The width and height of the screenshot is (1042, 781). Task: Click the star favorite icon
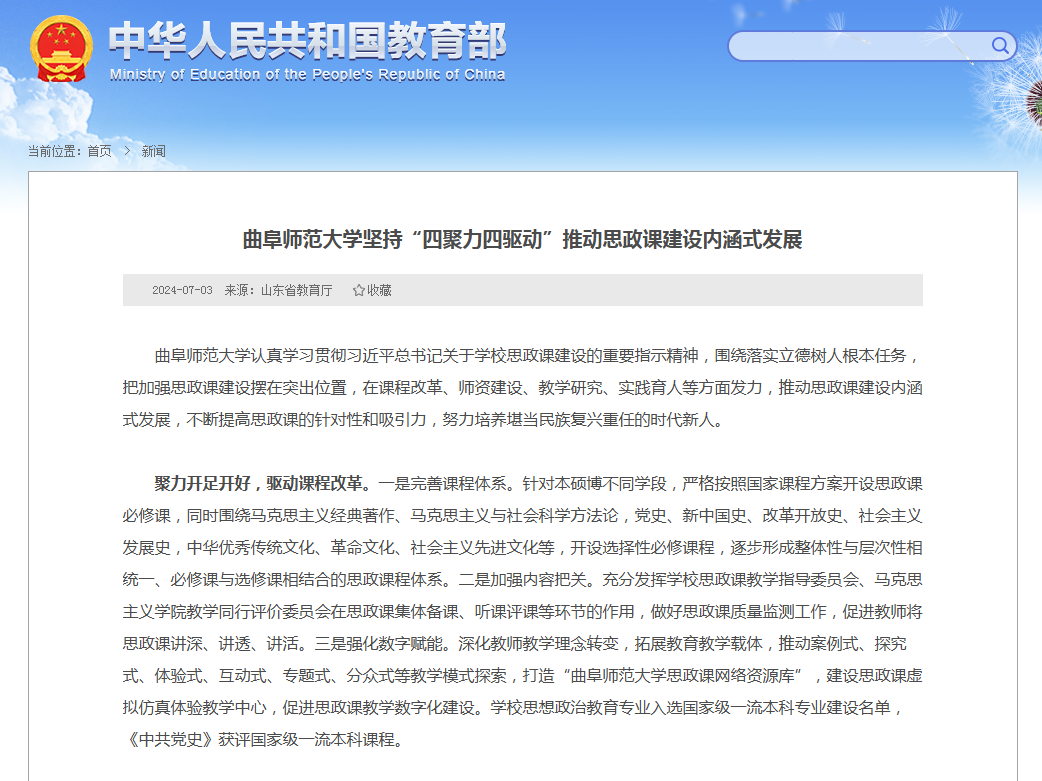358,290
